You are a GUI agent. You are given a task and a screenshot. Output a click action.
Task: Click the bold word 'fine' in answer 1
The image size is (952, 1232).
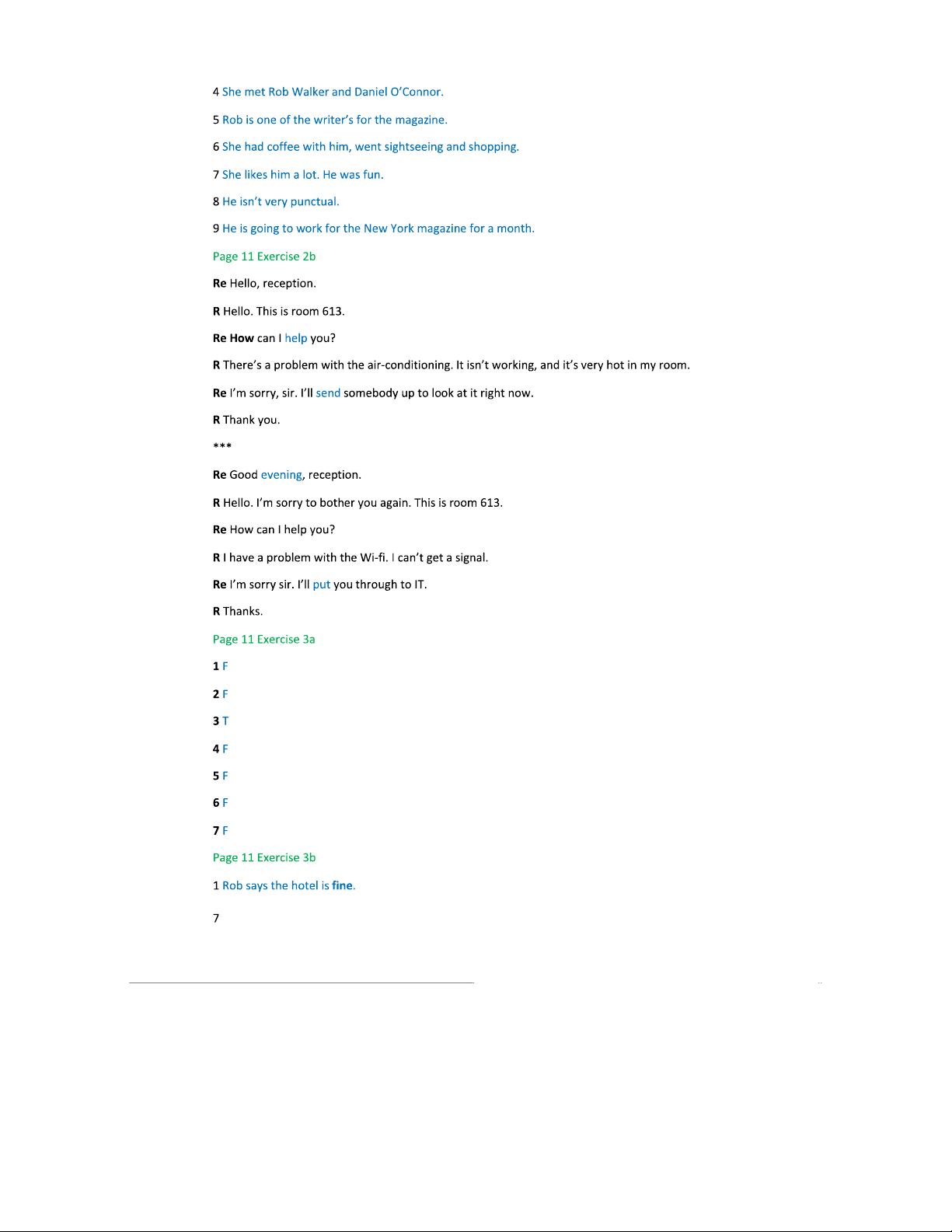click(x=342, y=886)
